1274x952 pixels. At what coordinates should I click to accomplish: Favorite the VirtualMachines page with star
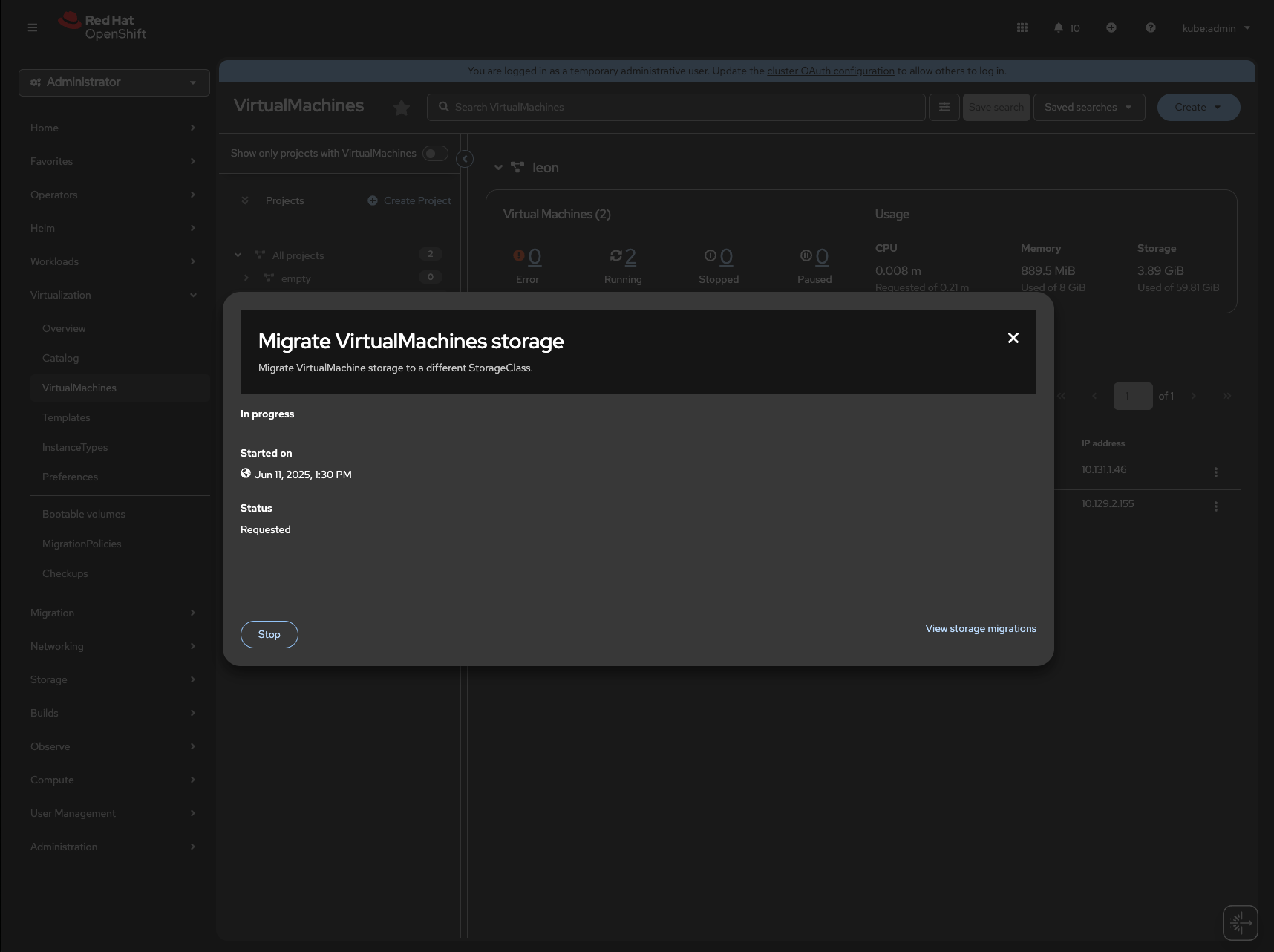pos(402,108)
